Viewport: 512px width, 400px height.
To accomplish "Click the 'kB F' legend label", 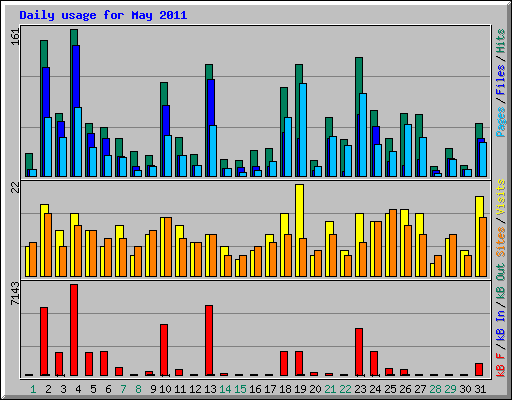I will [500, 365].
